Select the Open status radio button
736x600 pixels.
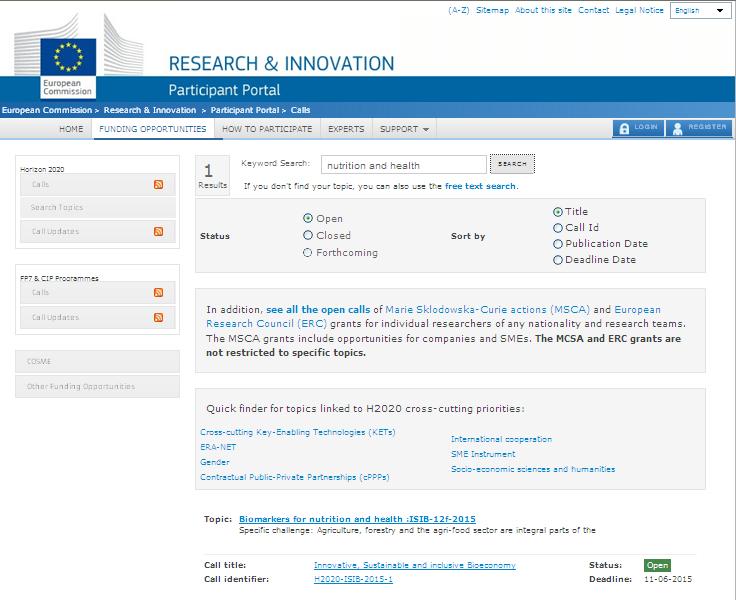(308, 218)
